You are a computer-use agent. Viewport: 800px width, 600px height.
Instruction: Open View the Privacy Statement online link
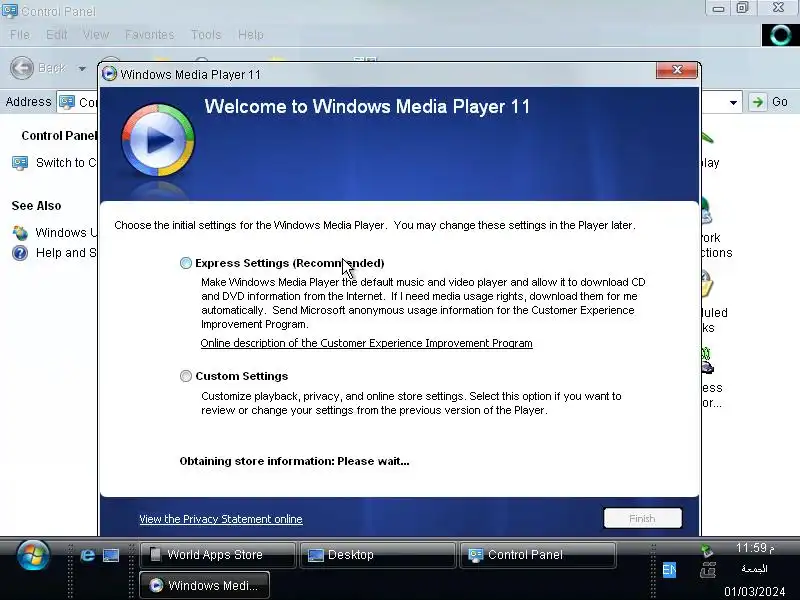pos(221,519)
